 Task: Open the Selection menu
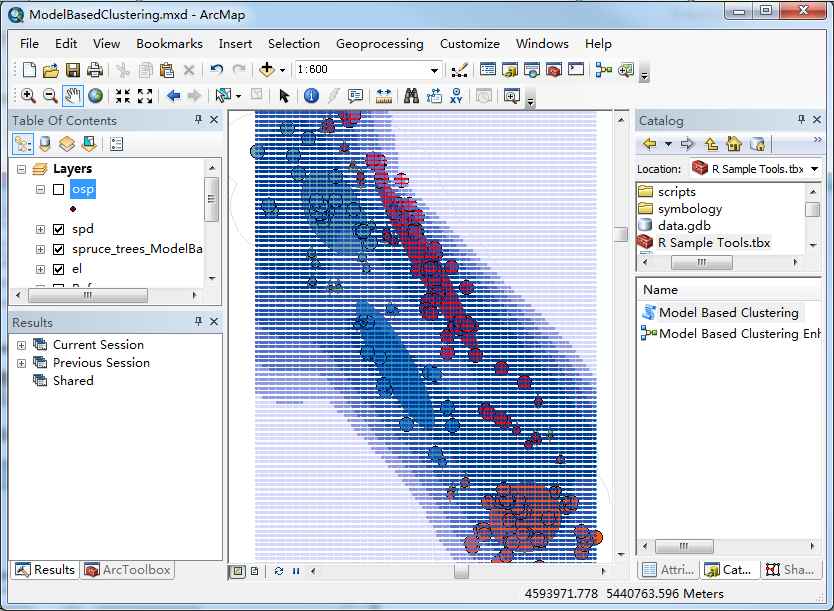294,44
